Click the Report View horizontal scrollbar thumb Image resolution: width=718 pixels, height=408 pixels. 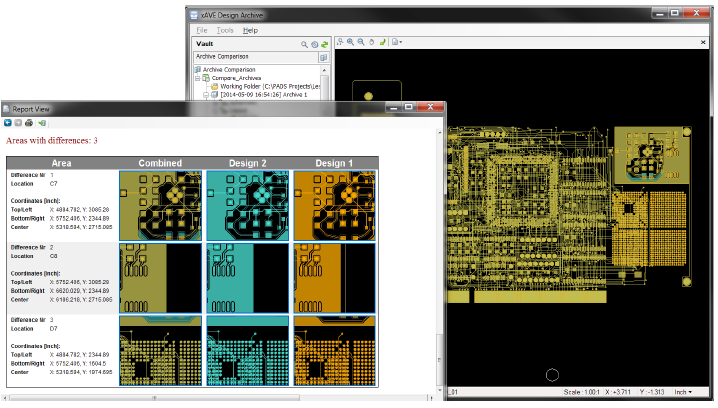[x=155, y=398]
